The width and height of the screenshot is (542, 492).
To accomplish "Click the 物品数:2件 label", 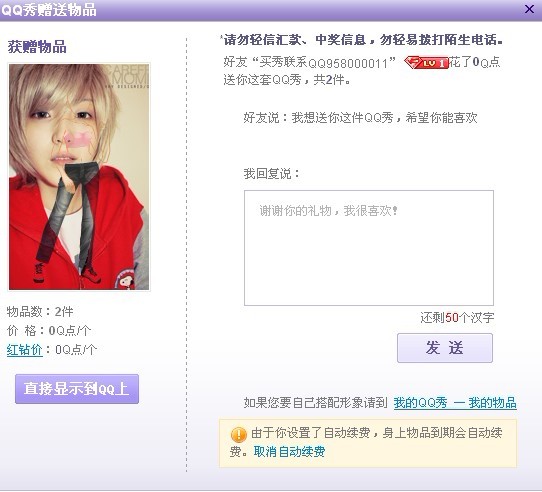I will click(40, 312).
